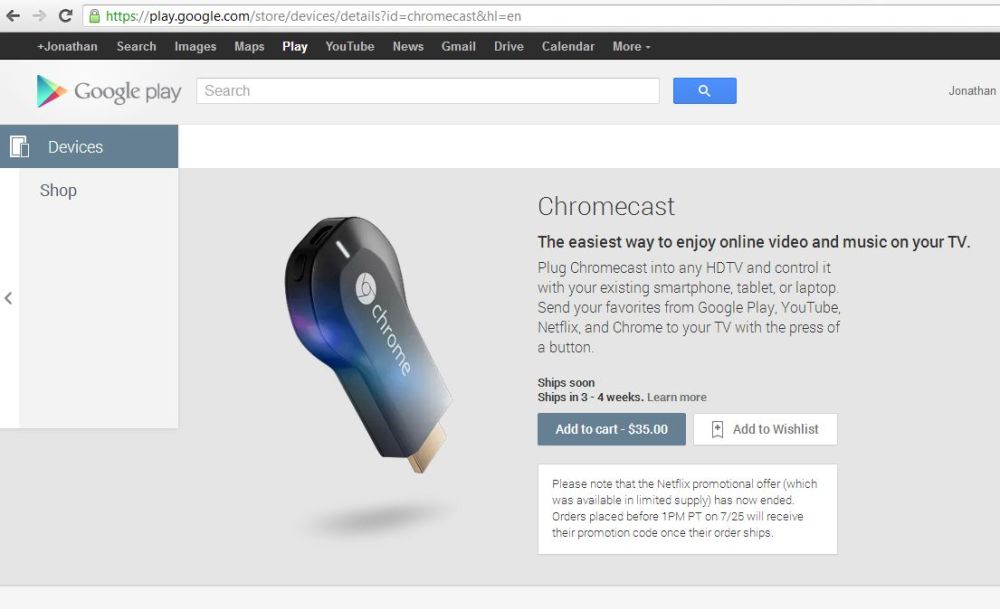
Task: Open +Jonathan profile link in top bar
Action: click(67, 47)
